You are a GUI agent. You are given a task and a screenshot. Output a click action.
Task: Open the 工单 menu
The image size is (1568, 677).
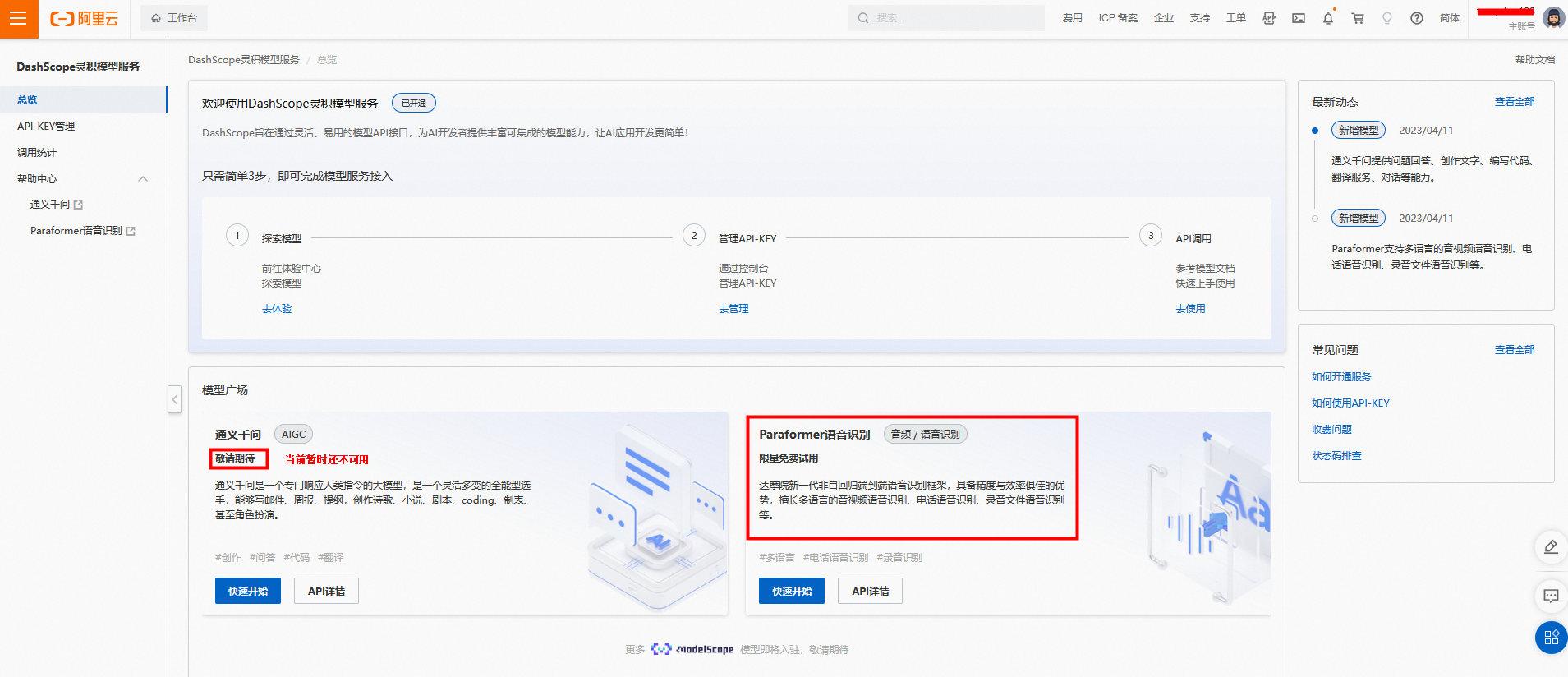(x=1236, y=18)
